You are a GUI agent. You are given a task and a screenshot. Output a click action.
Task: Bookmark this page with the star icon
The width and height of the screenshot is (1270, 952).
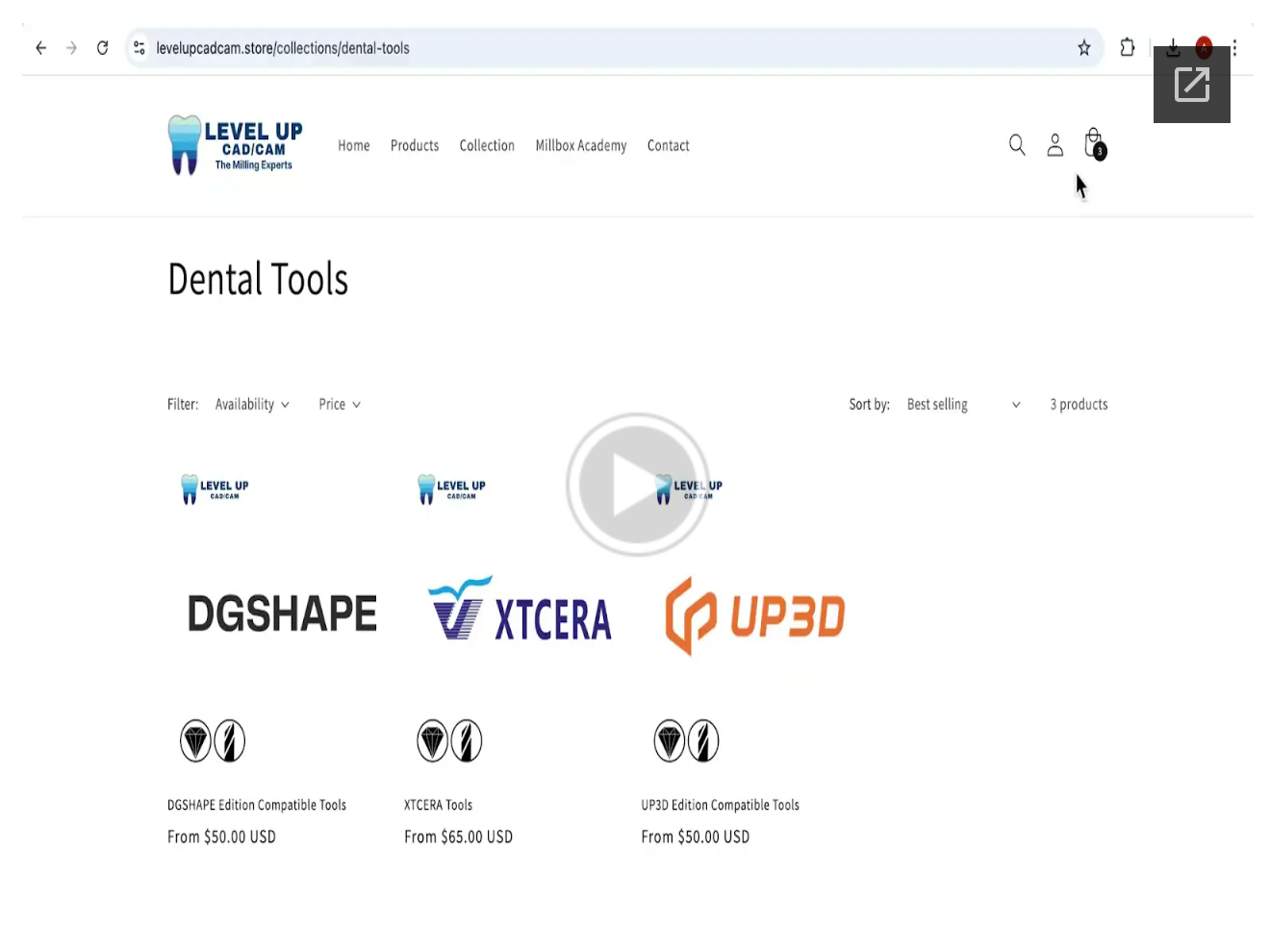coord(1084,48)
